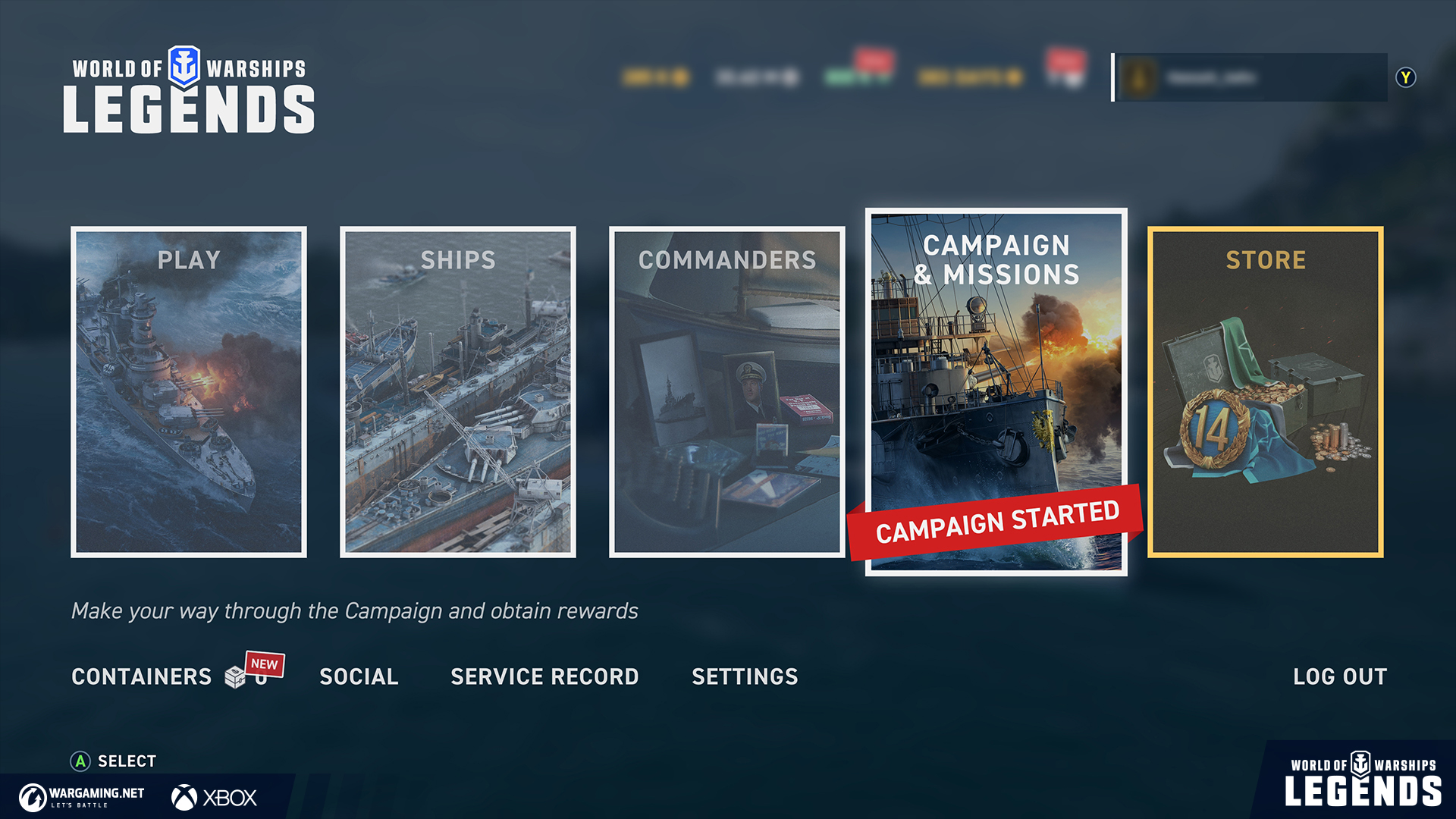This screenshot has width=1456, height=819.
Task: Click the red NEW badge on Containers
Action: point(265,664)
